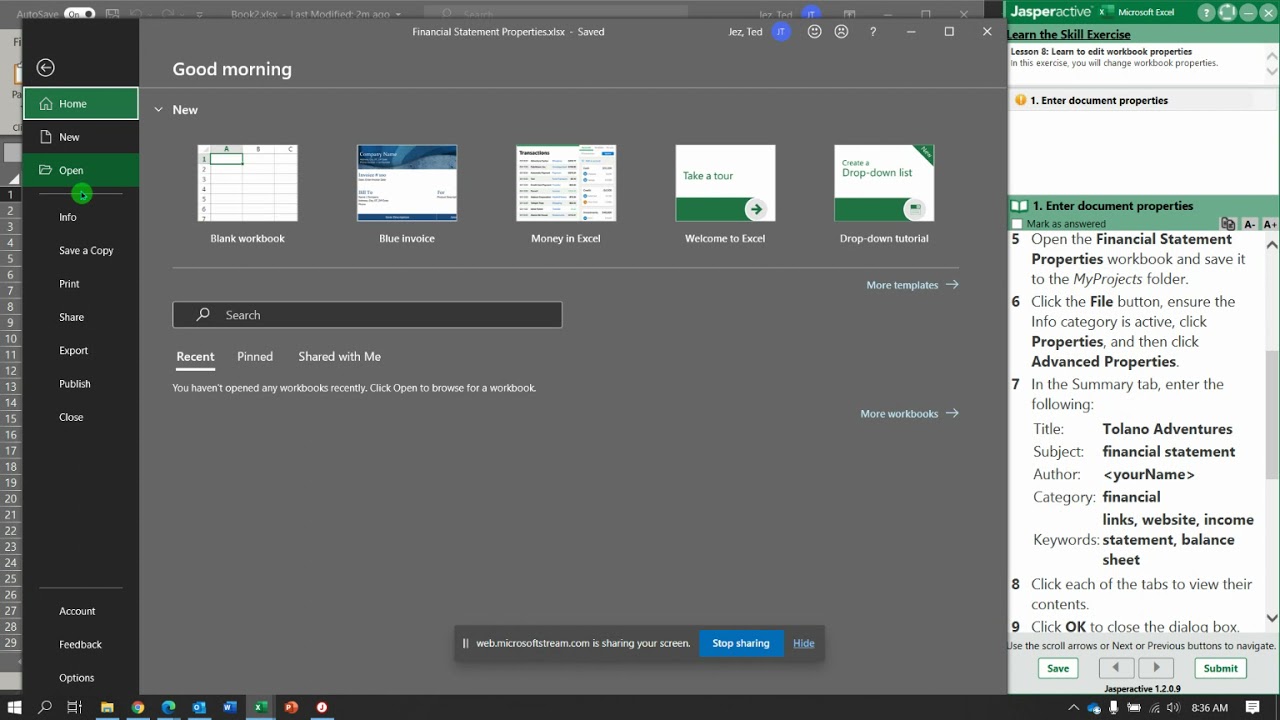1280x720 pixels.
Task: Open Excel help question mark
Action: point(873,32)
